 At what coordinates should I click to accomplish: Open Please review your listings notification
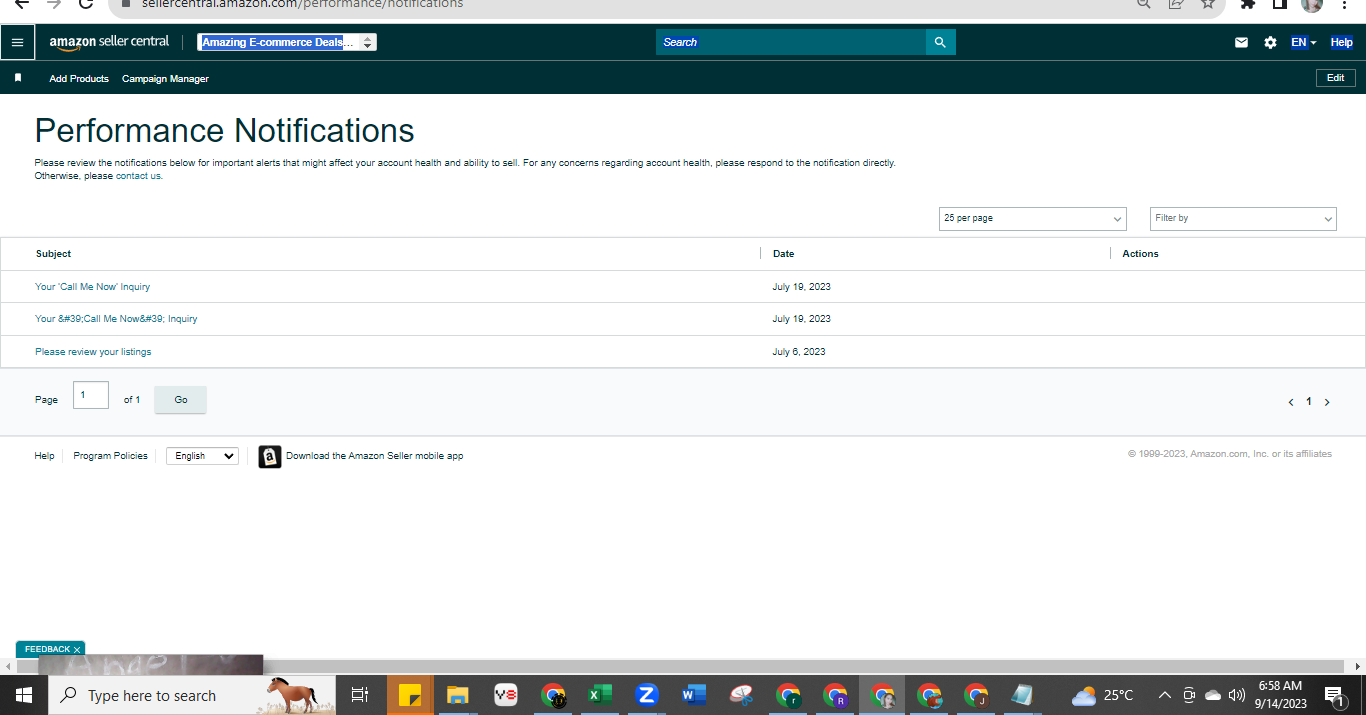pyautogui.click(x=93, y=352)
